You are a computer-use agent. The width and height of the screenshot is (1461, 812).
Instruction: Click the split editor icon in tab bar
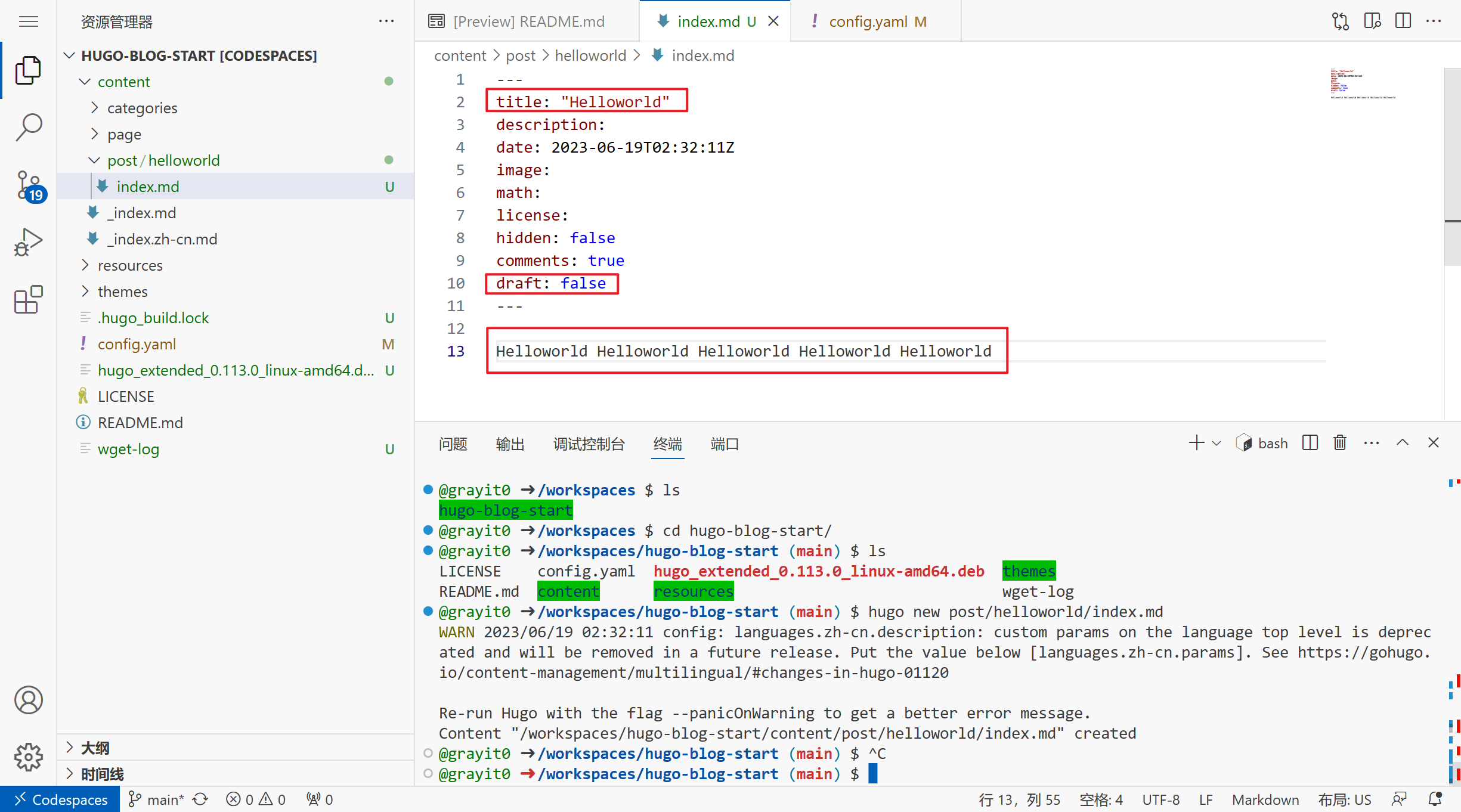tap(1404, 22)
